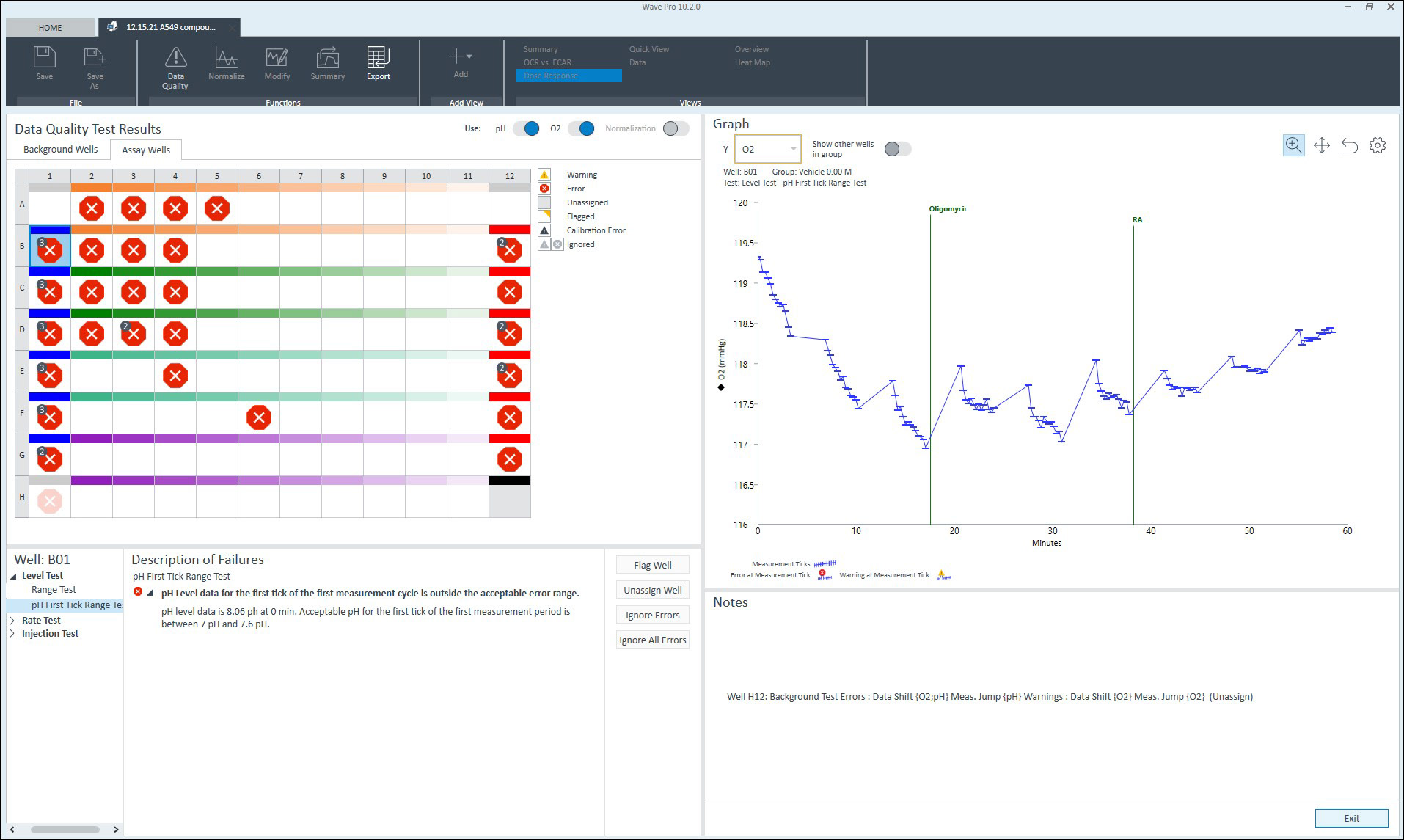Select the 12.15.21 A549 compound file tab
The width and height of the screenshot is (1404, 840).
coord(170,27)
